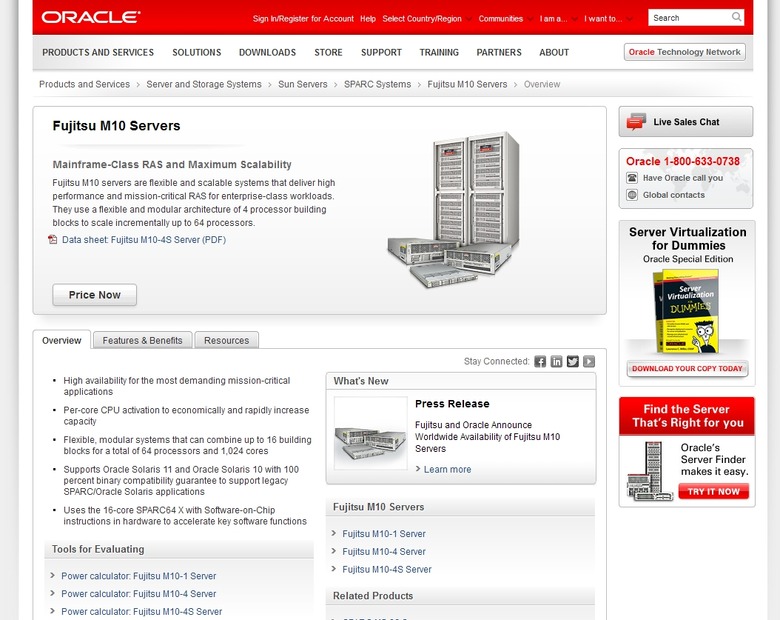Viewport: 780px width, 620px height.
Task: Go to Server and Storage Systems breadcrumb
Action: coord(204,84)
